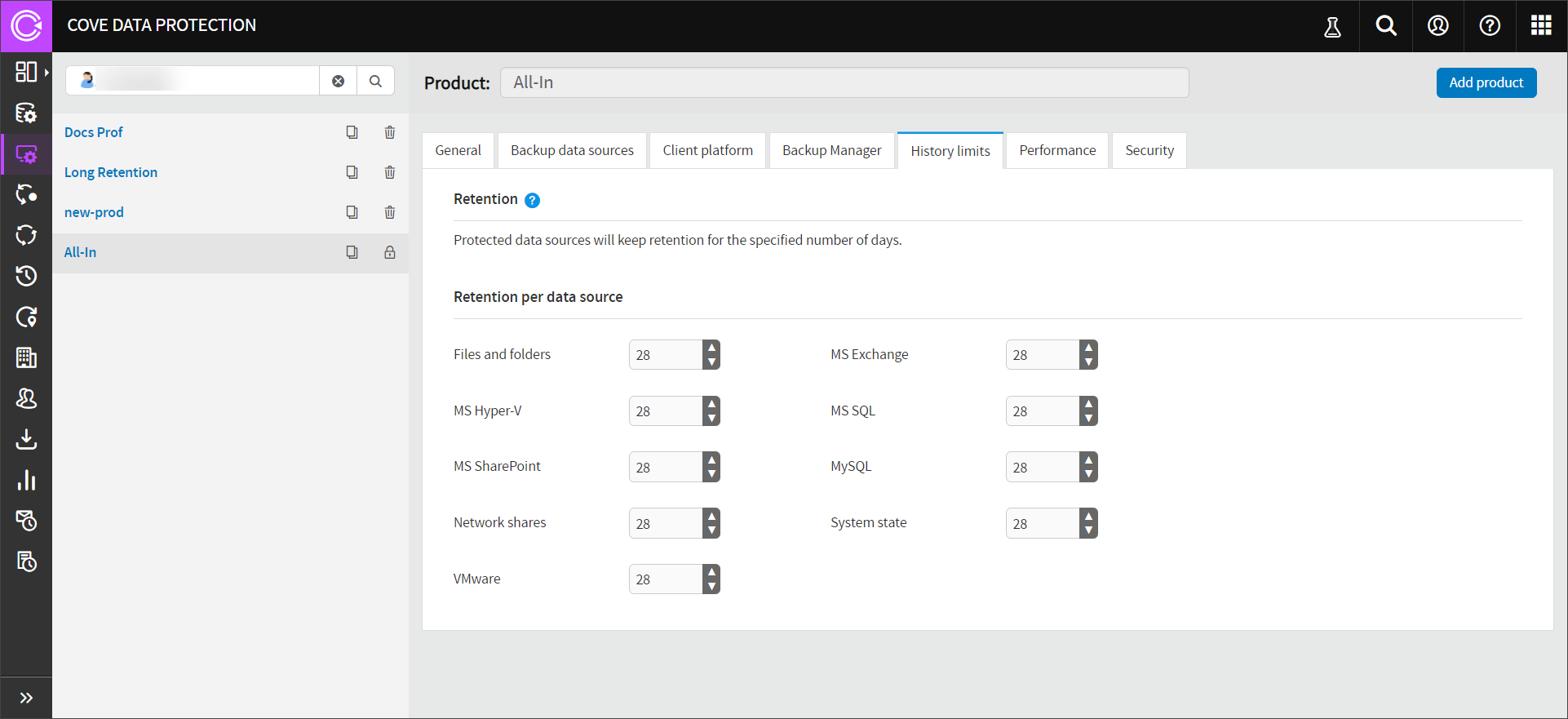Viewport: 1568px width, 719px height.
Task: Open the user account profile icon
Action: pos(1437,26)
